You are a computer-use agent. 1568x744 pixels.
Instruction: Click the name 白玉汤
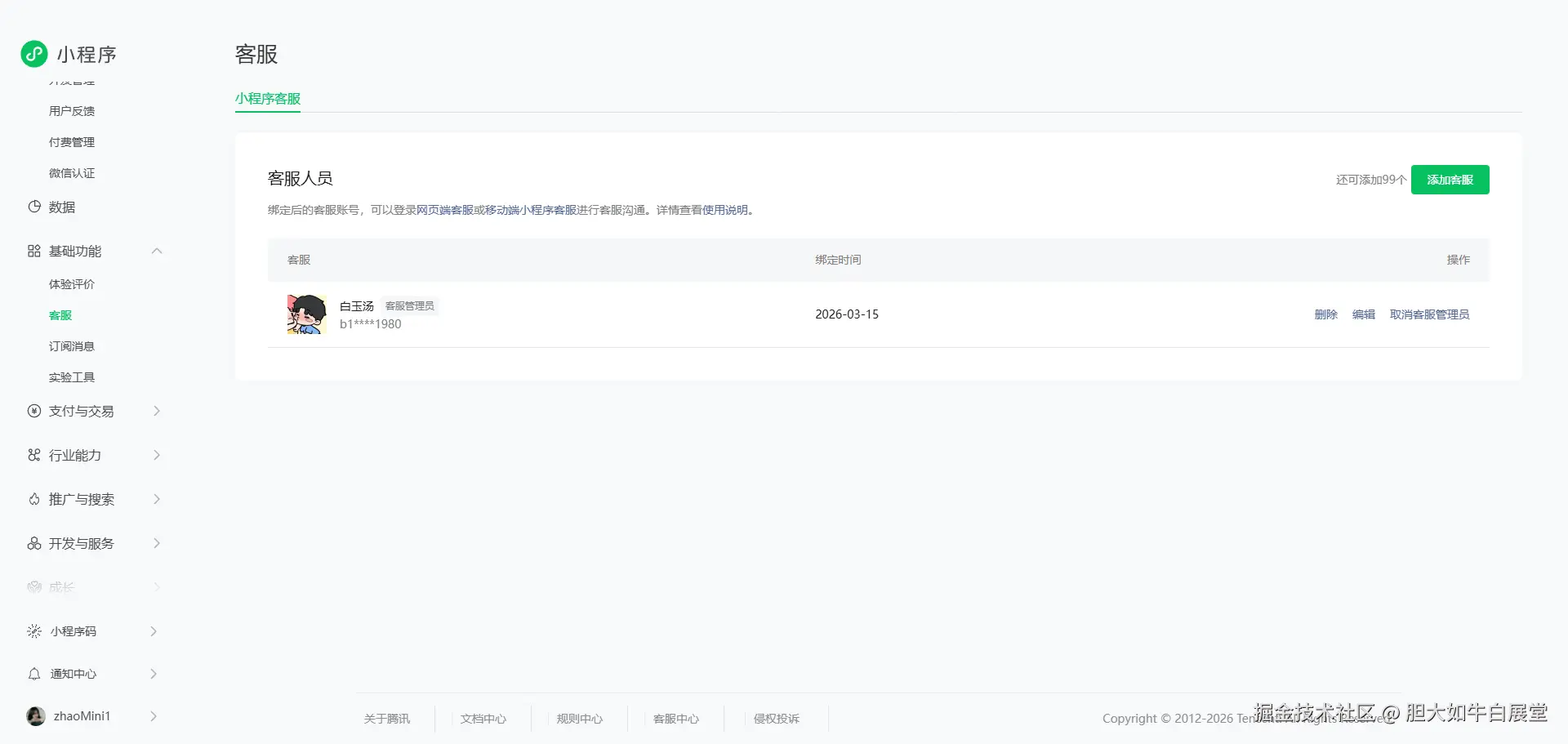(357, 306)
